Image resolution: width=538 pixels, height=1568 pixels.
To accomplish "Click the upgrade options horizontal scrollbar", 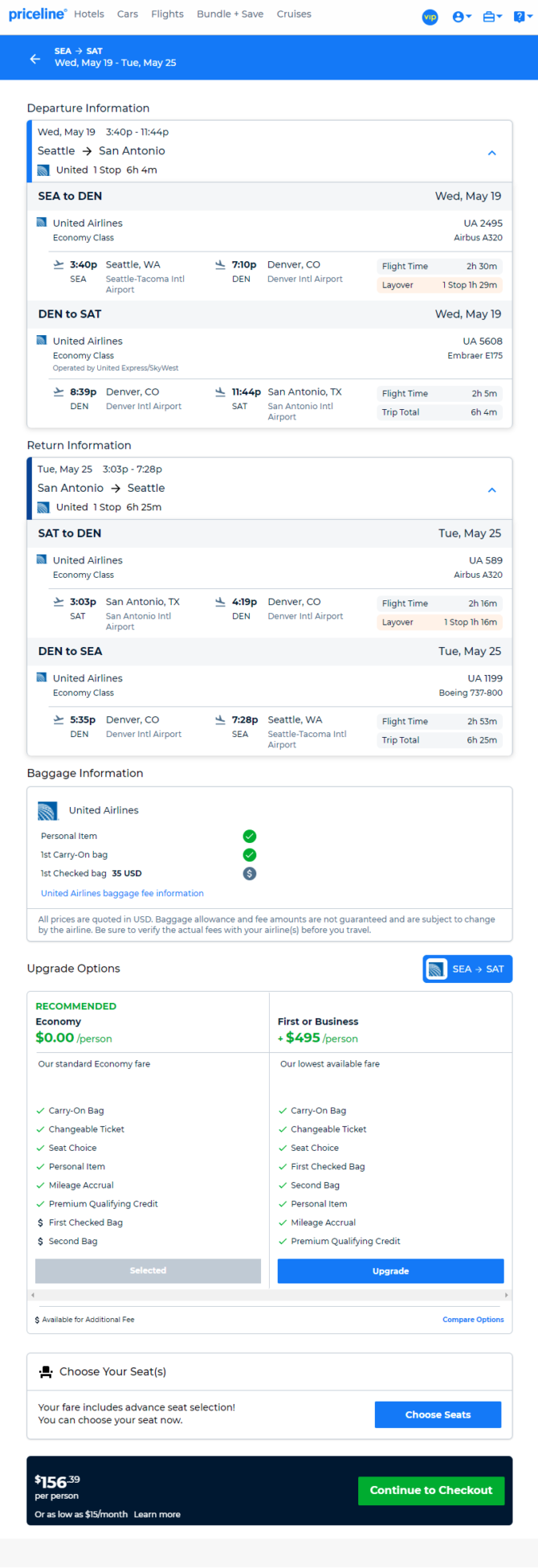I will [270, 1296].
